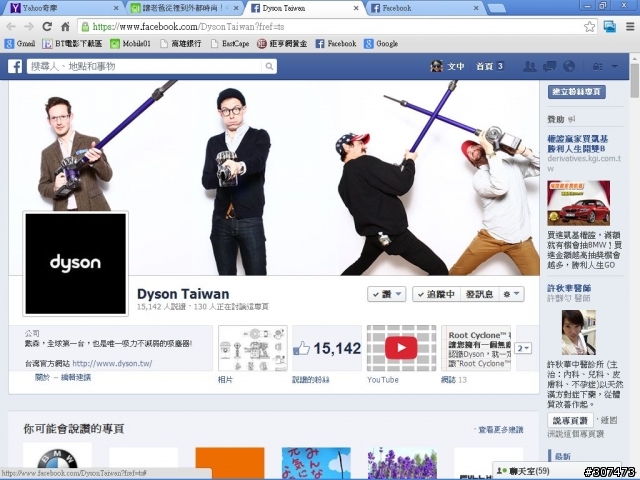Click the Facebook logo in the blue bar
640x480 pixels.
(x=15, y=66)
